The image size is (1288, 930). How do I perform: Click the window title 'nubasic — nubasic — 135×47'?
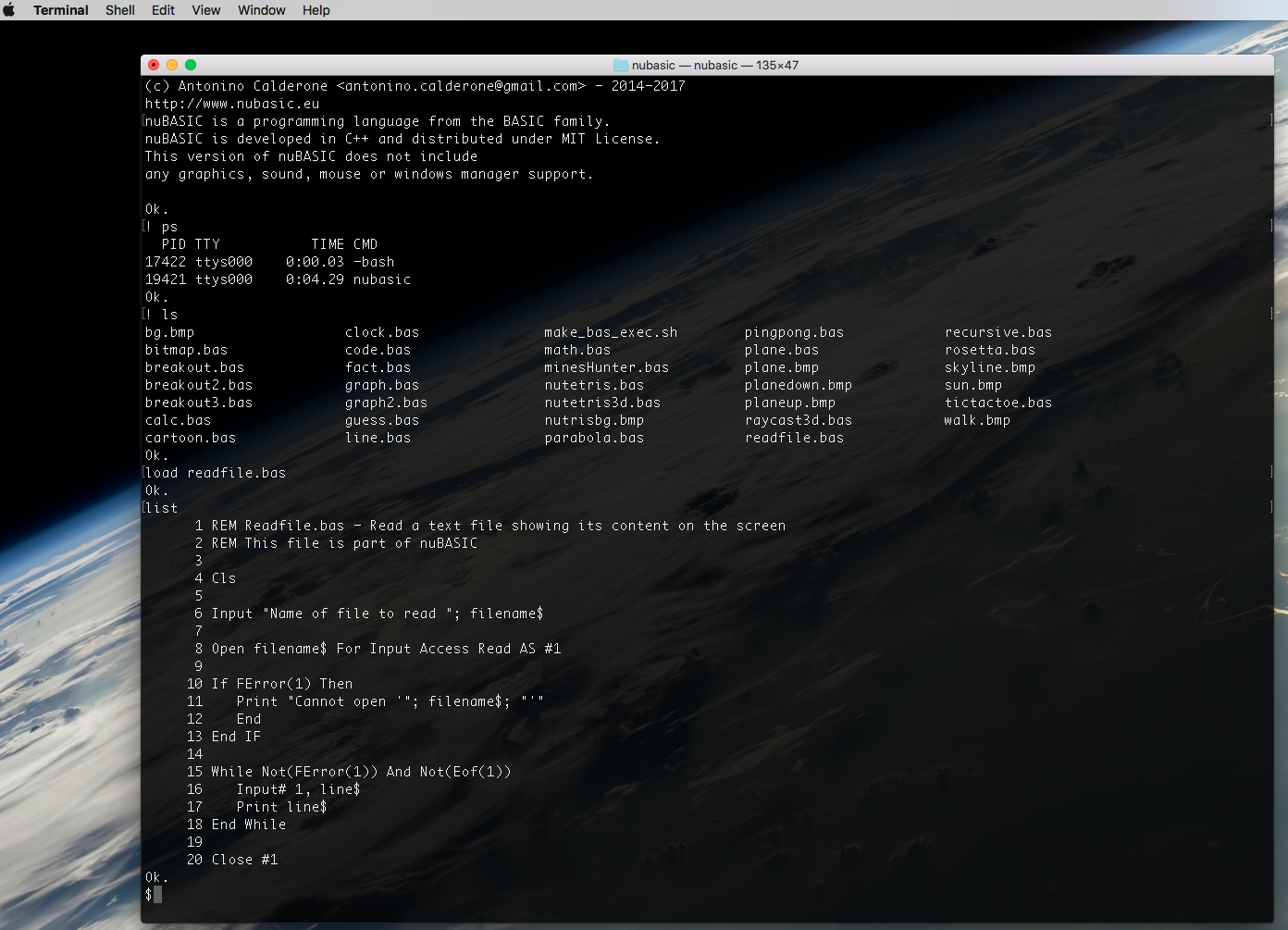pyautogui.click(x=715, y=65)
